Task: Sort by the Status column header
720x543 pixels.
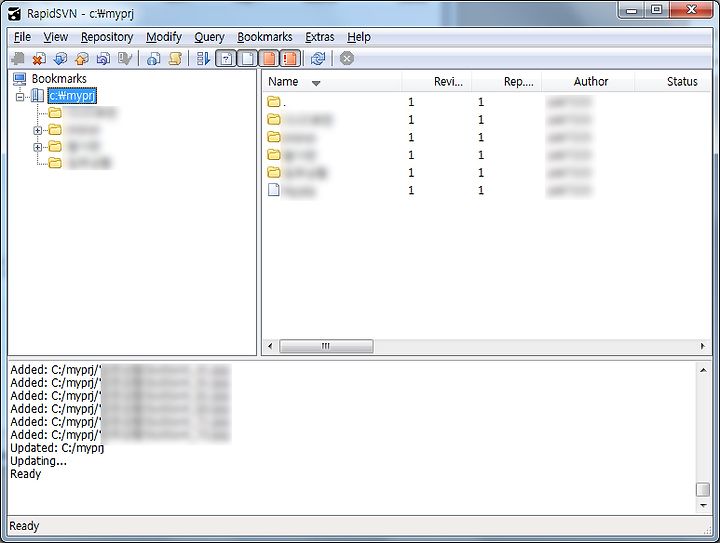Action: (673, 82)
